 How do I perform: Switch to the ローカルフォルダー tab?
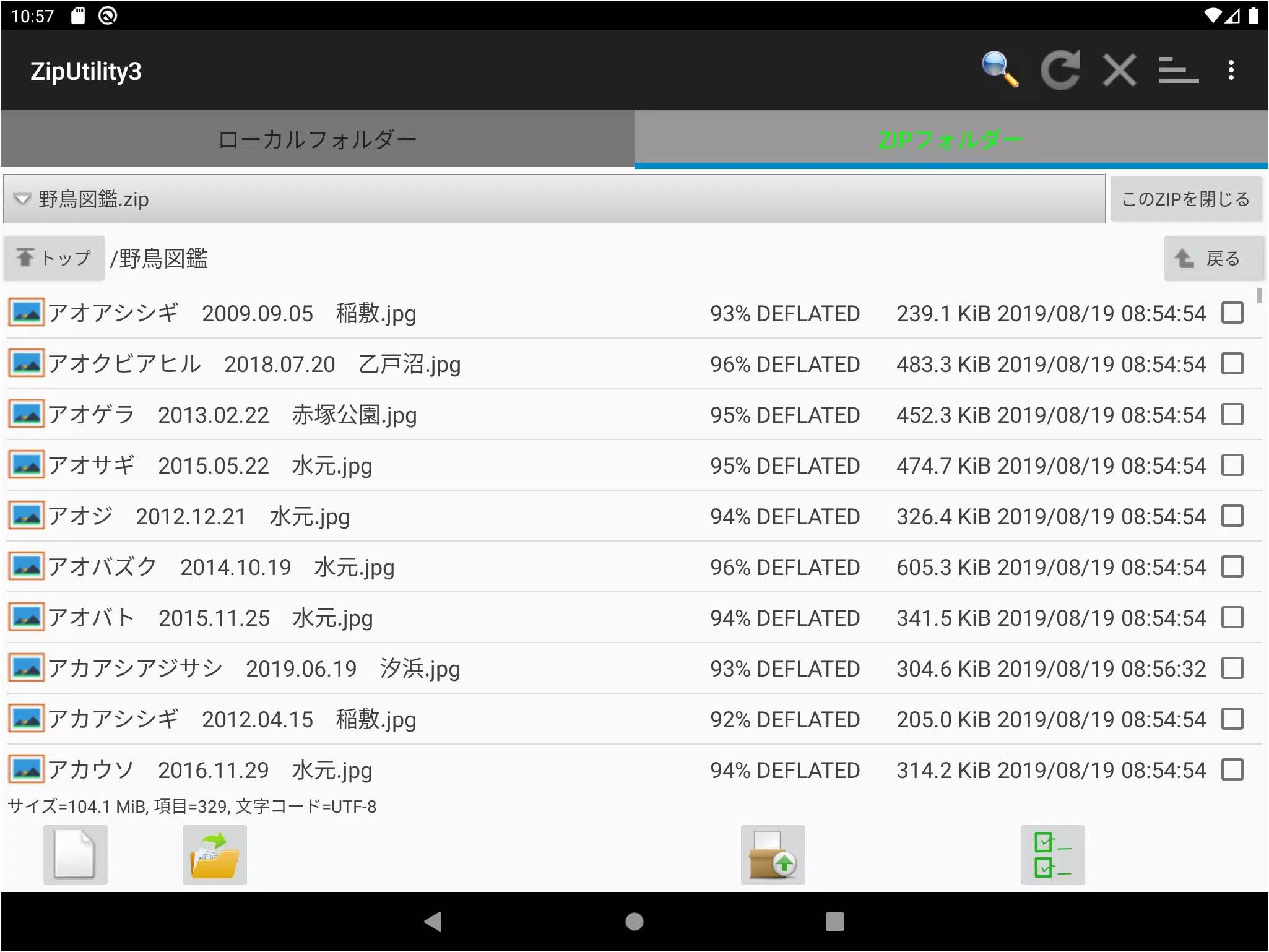(318, 139)
